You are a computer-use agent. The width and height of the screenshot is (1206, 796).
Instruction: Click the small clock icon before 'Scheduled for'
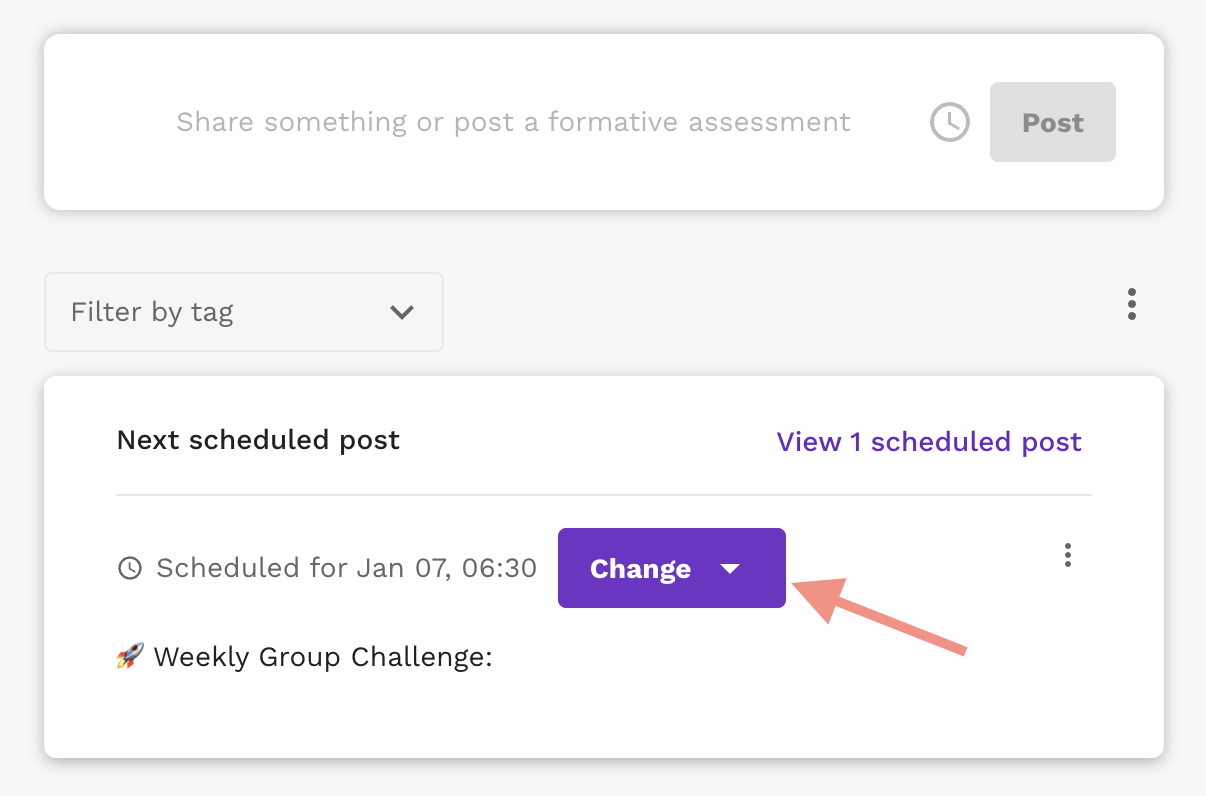pos(130,568)
